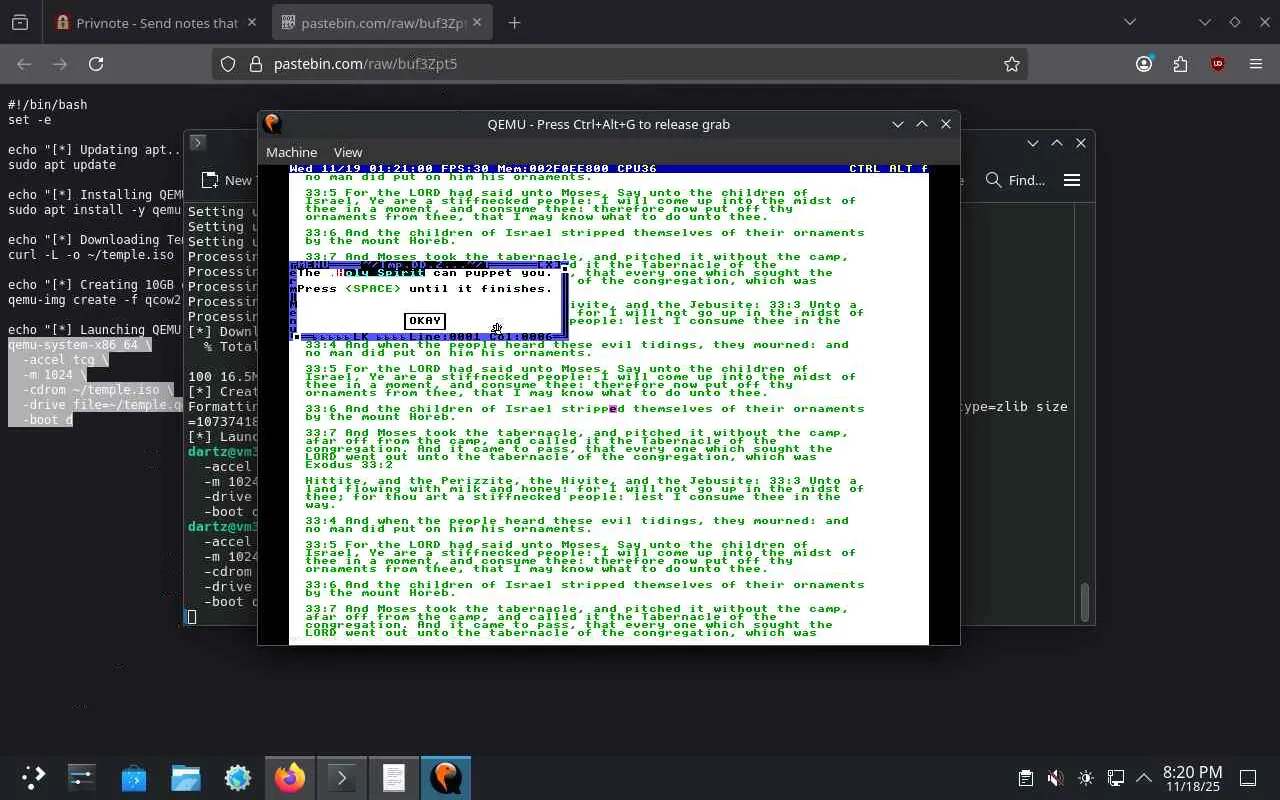
Task: Launch the Discover software store
Action: (134, 777)
